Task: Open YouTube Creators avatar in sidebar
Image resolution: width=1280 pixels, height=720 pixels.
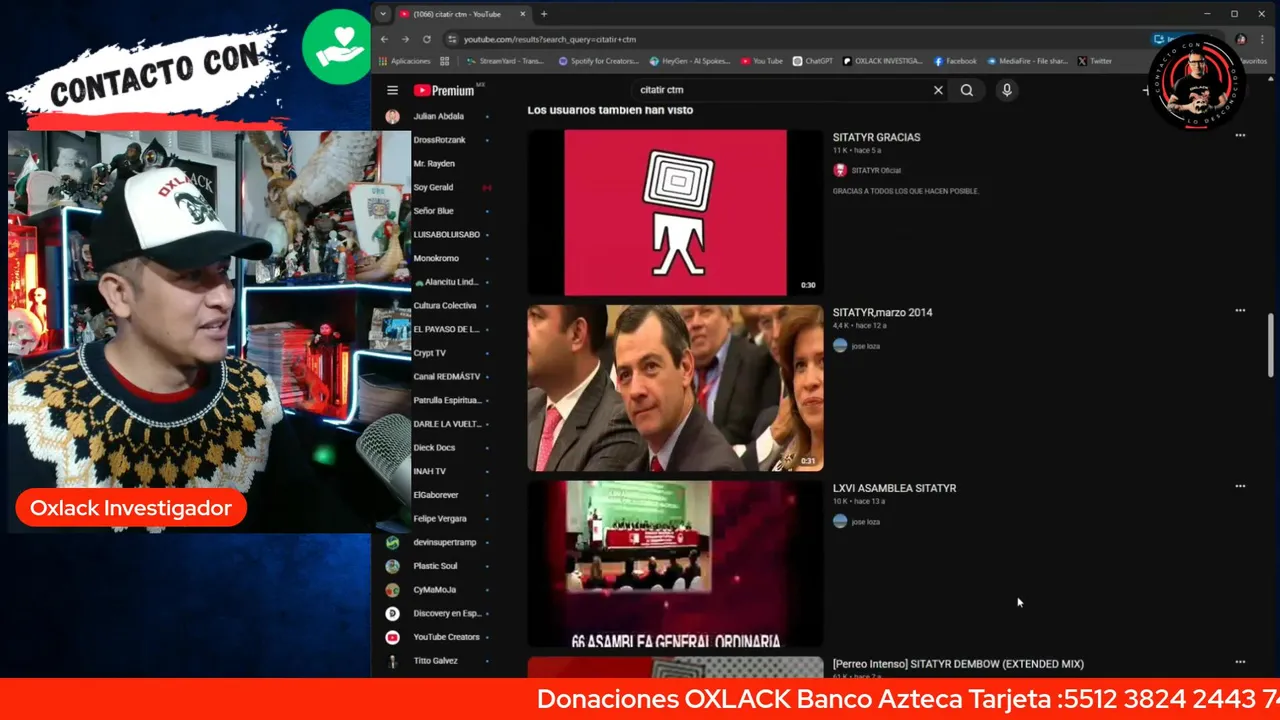Action: [392, 637]
